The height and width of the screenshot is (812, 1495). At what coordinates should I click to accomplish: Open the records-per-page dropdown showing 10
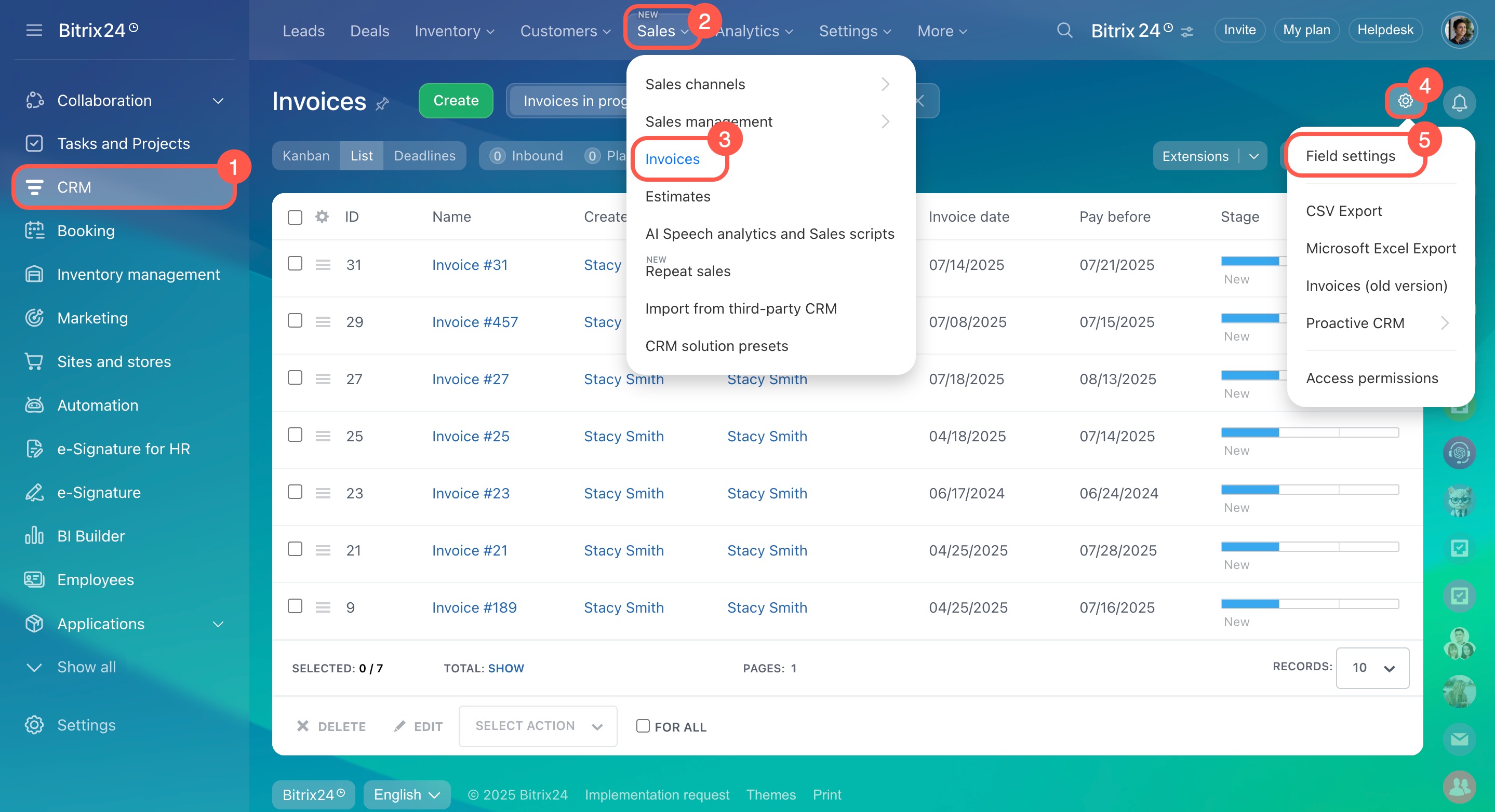[1372, 668]
